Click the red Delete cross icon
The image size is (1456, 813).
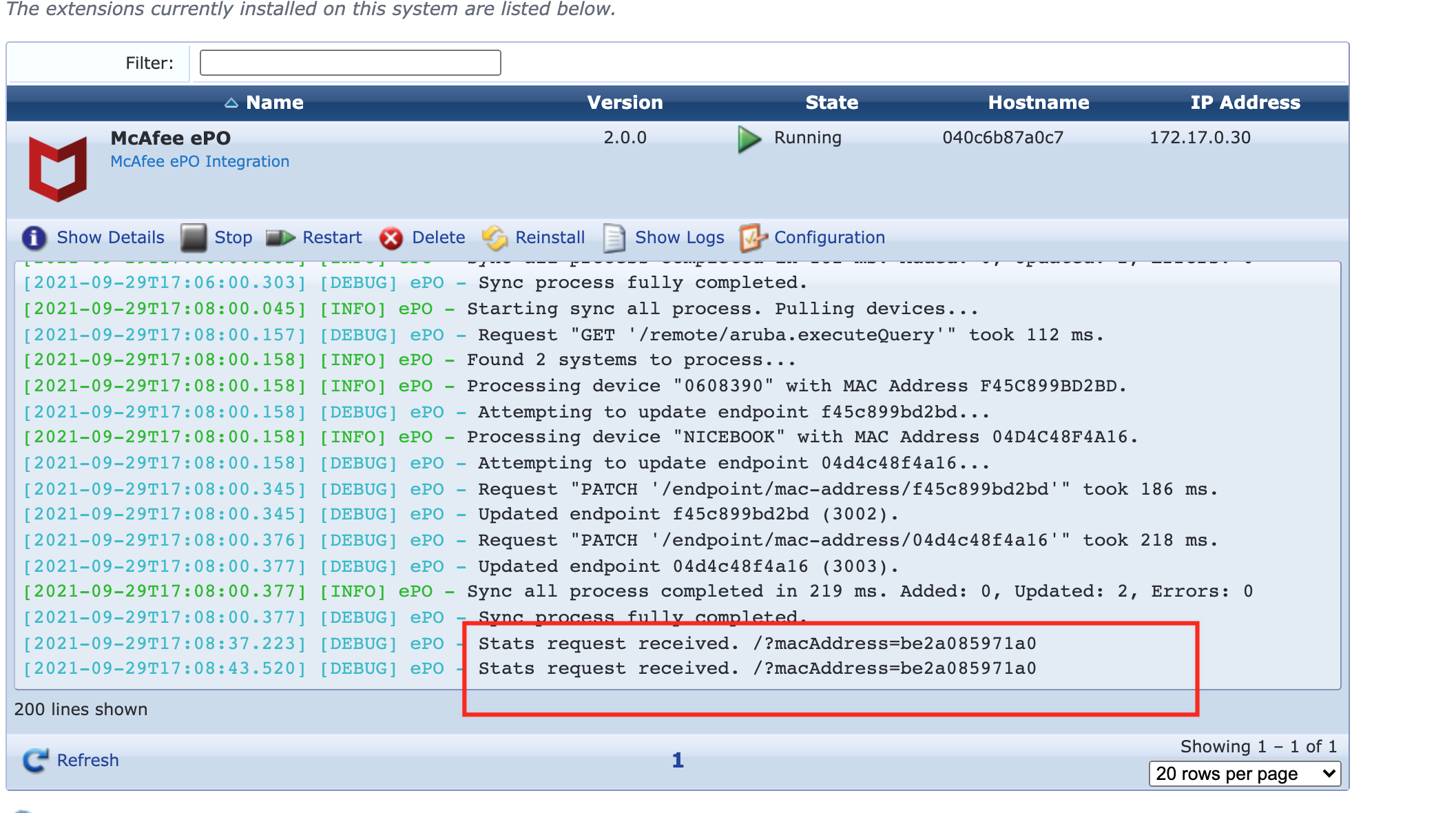pyautogui.click(x=391, y=238)
